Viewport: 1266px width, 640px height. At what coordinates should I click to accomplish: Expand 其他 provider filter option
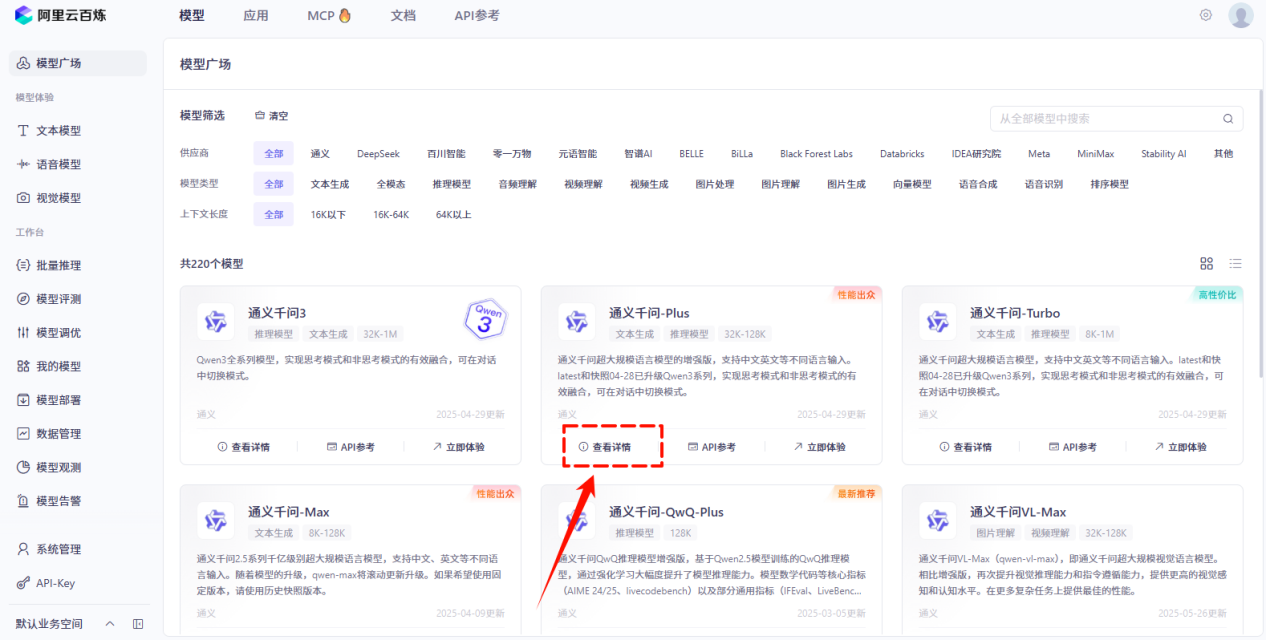pyautogui.click(x=1223, y=154)
